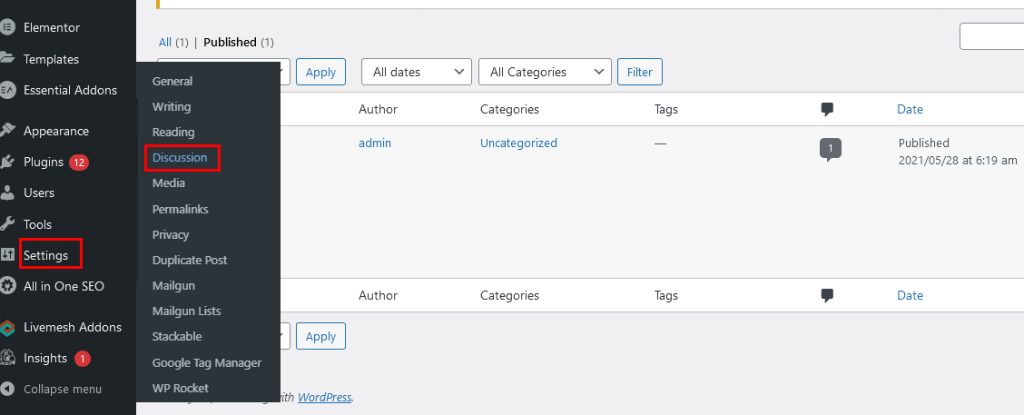Click the Elementor icon in sidebar

pyautogui.click(x=7, y=27)
